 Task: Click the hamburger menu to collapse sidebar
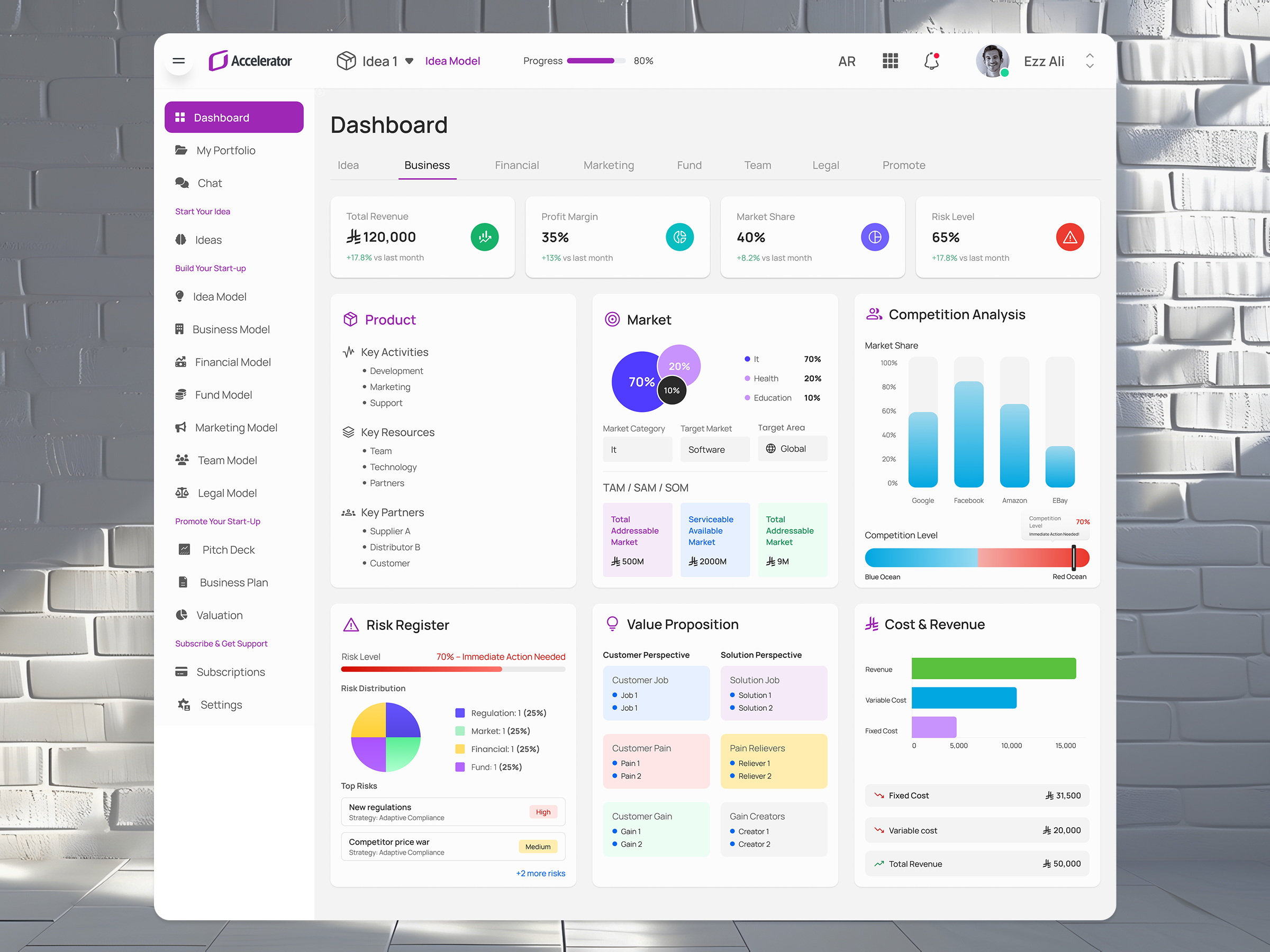(178, 60)
